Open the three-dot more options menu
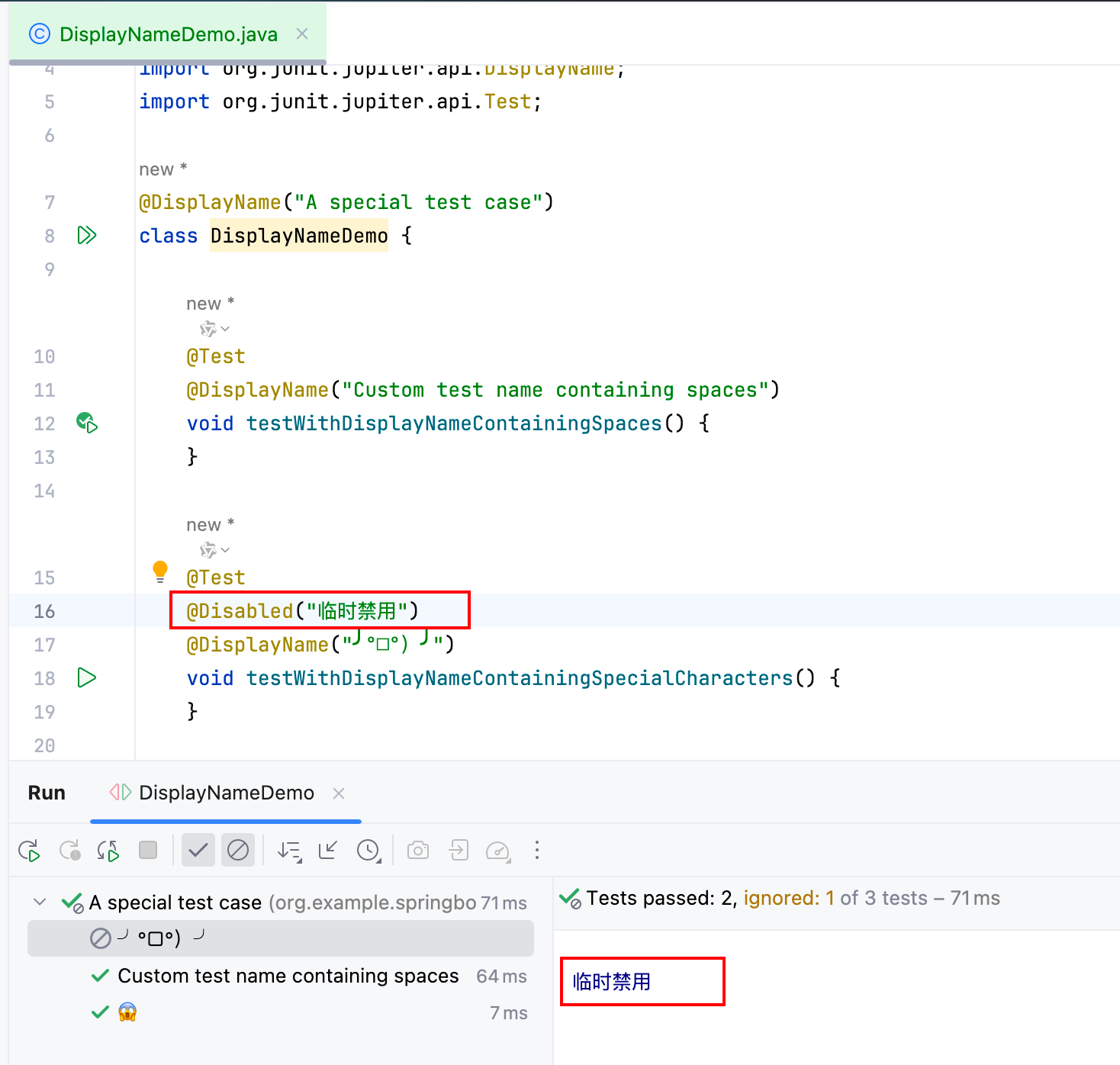Screen dimensions: 1120x1065 [537, 850]
